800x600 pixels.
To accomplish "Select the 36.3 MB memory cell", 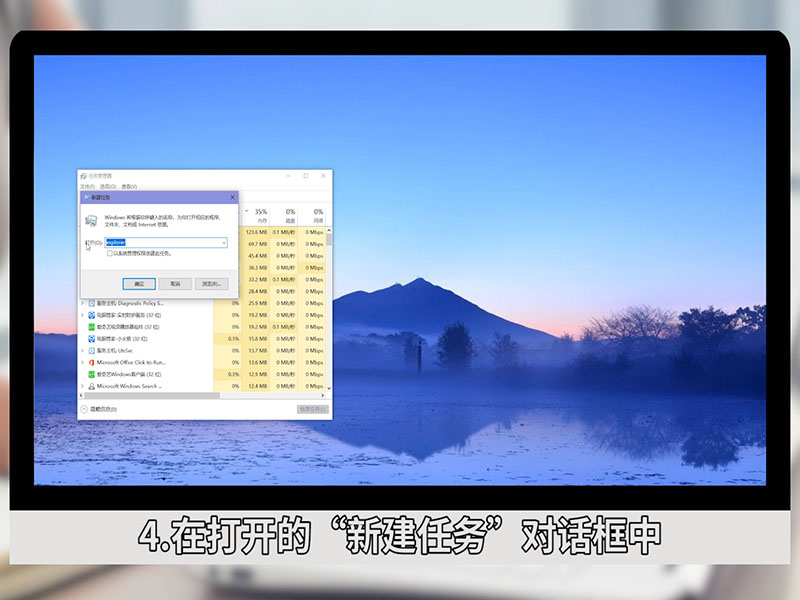I will 258,268.
